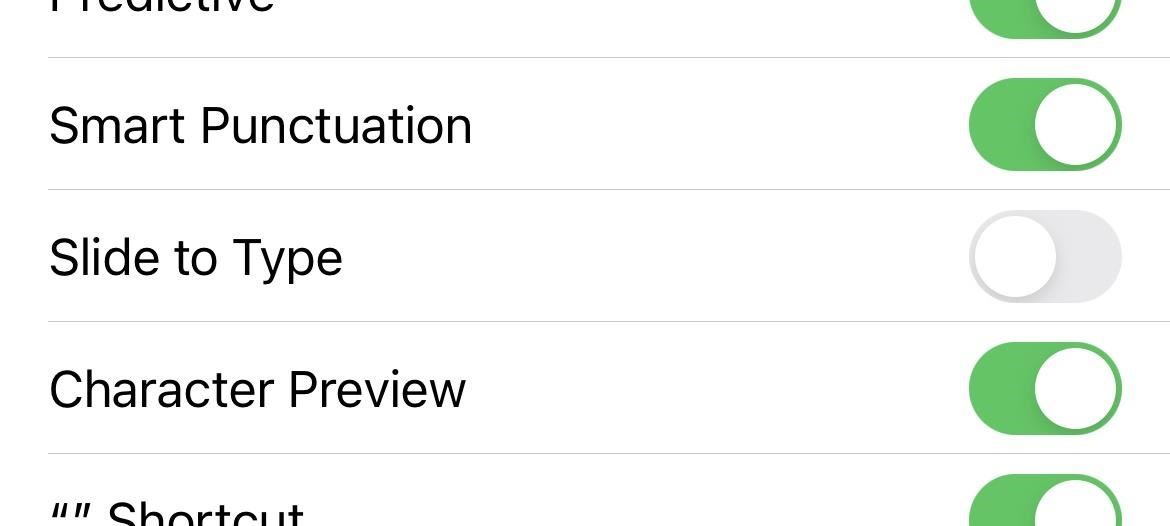This screenshot has width=1170, height=526.
Task: Click empty space in Smart Punctuation row
Action: coord(720,125)
